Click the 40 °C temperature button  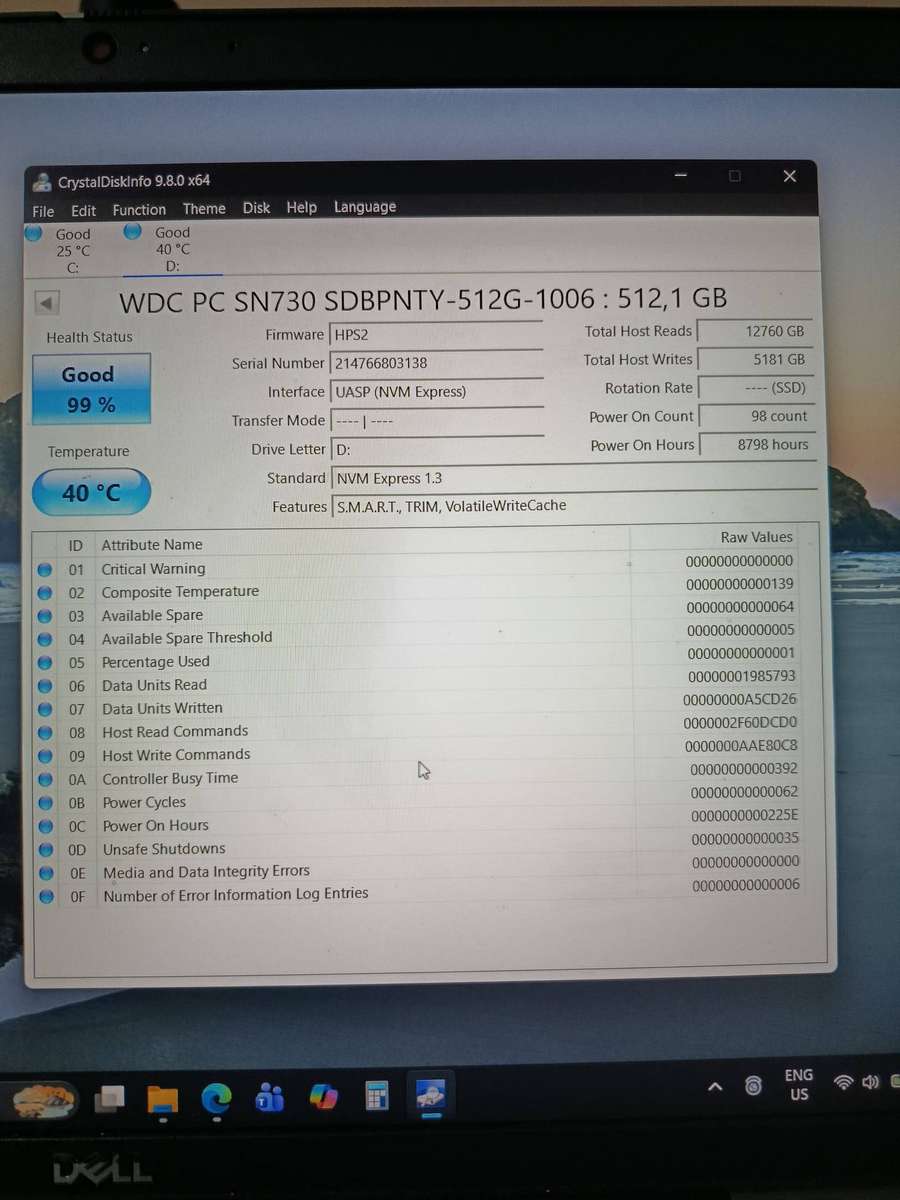[91, 492]
